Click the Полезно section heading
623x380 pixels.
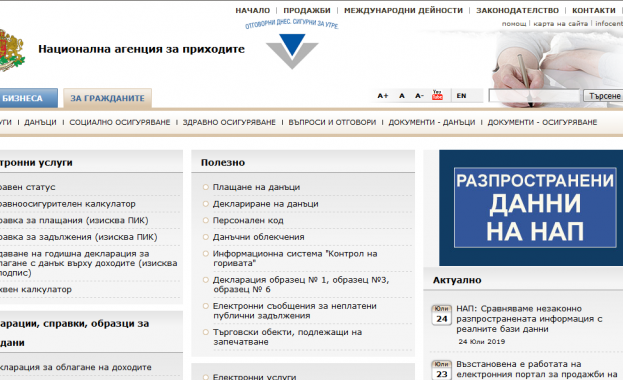(x=223, y=163)
